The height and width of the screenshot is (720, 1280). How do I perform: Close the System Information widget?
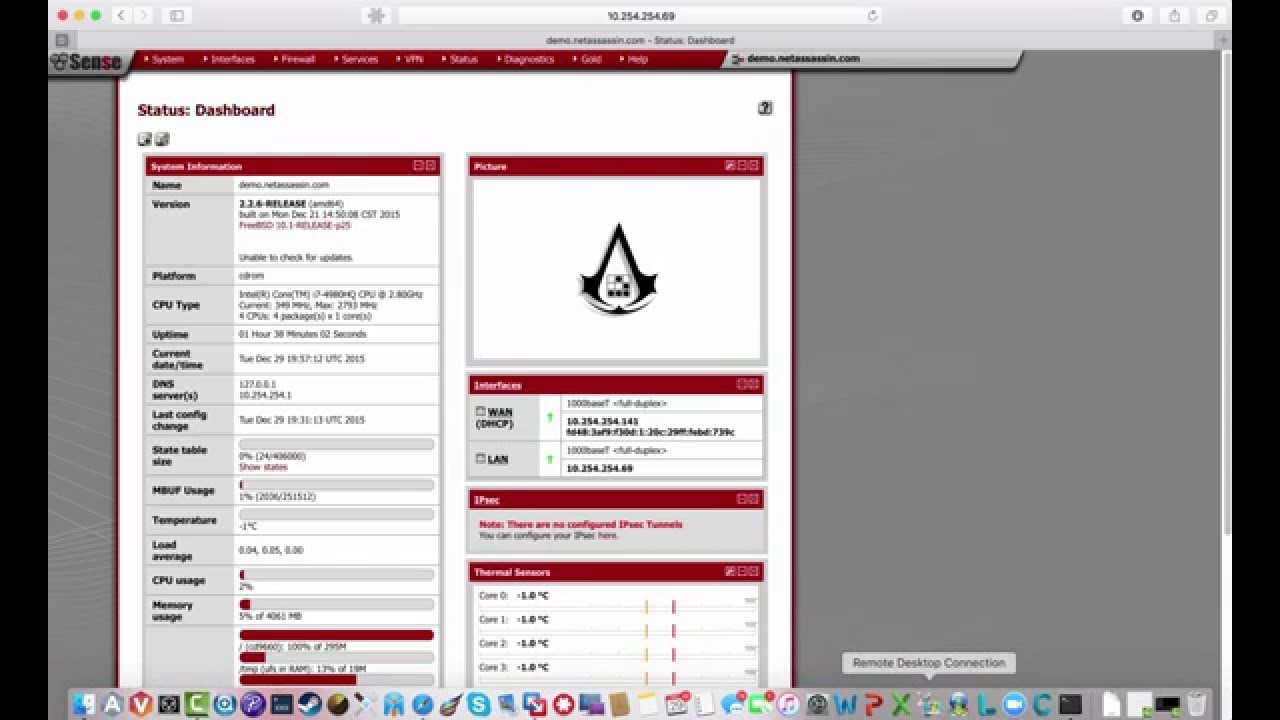431,166
